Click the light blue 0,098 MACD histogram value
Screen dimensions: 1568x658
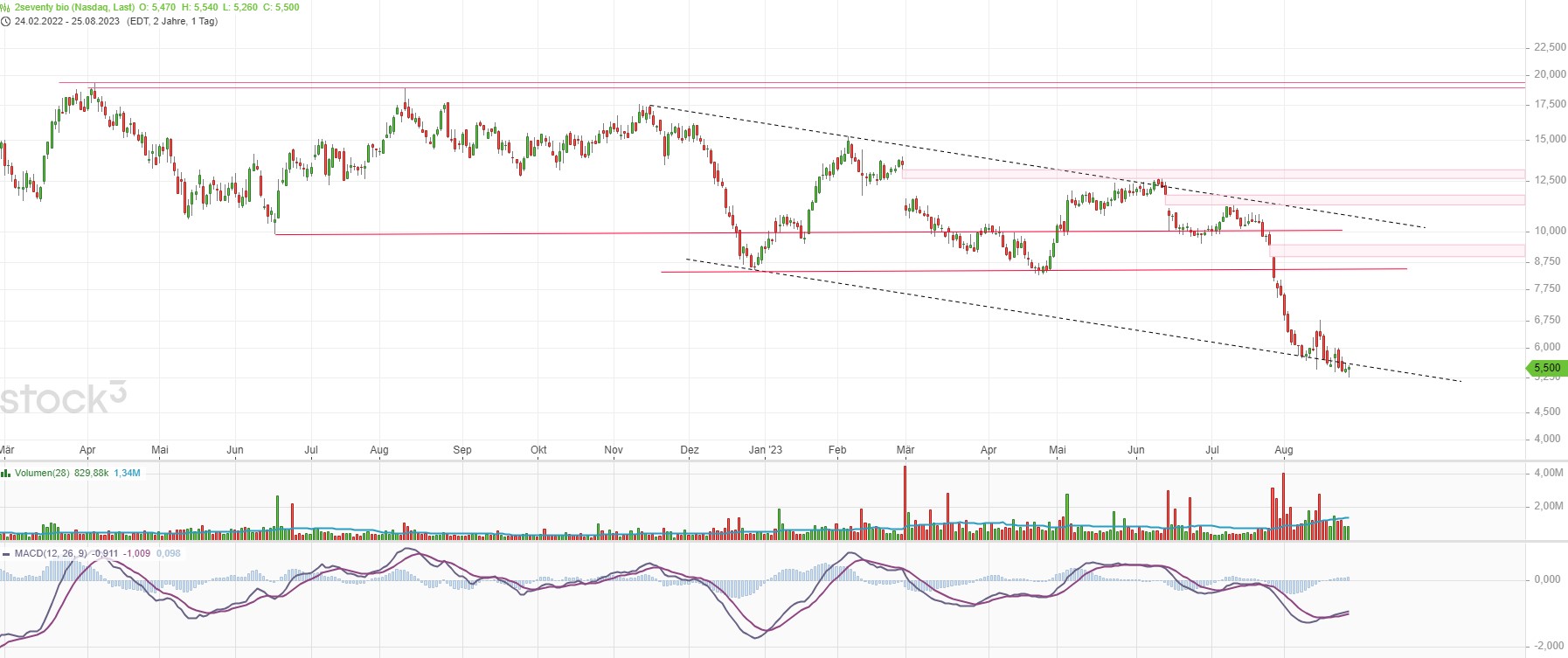click(169, 553)
